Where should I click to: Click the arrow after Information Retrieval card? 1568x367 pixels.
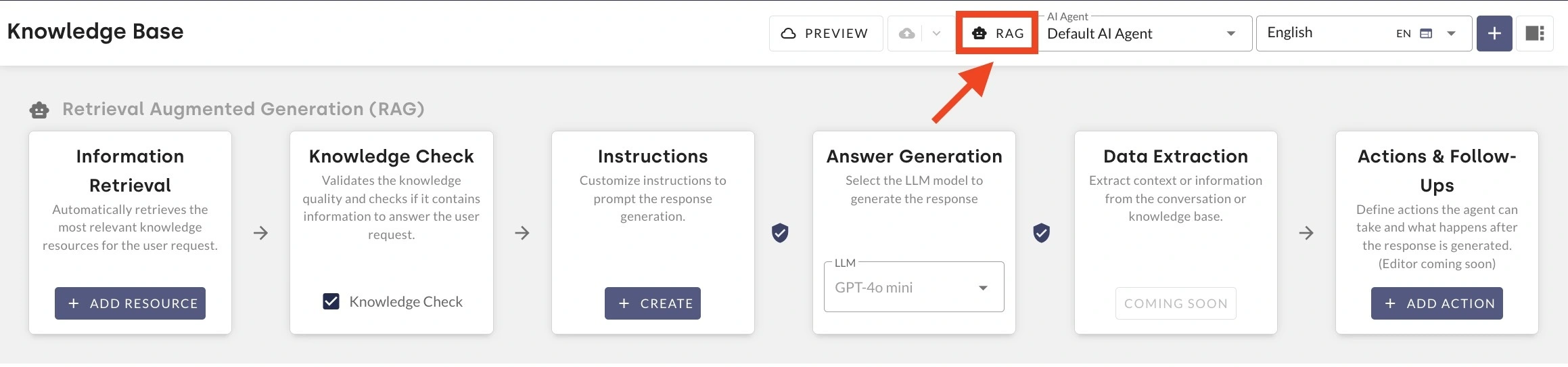point(260,233)
